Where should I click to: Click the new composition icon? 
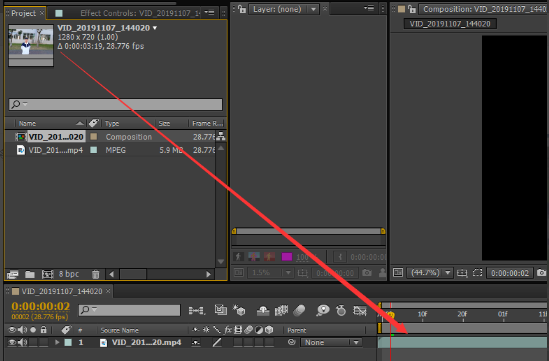click(x=47, y=274)
